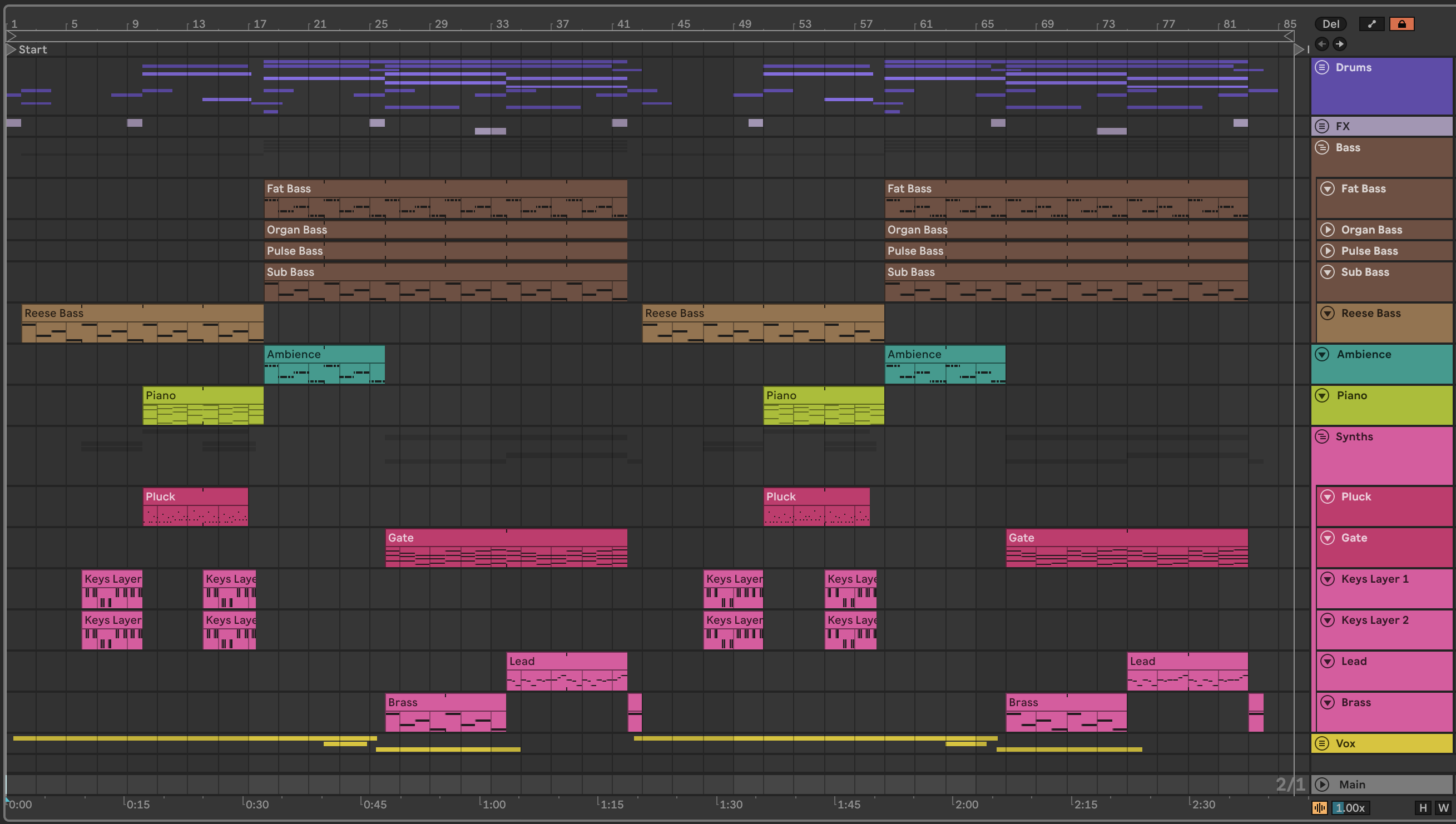Viewport: 1456px width, 824px height.
Task: Fold the Gate track header
Action: click(x=1328, y=538)
